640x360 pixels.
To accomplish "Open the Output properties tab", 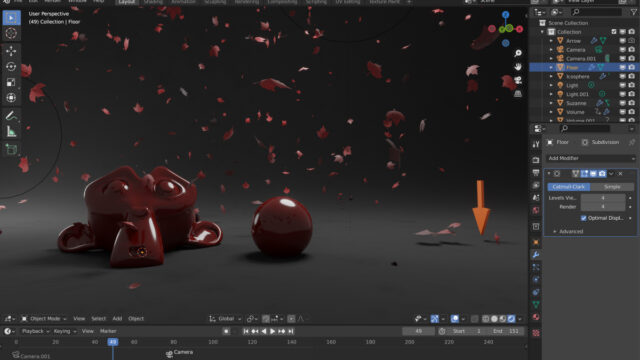I will [536, 173].
